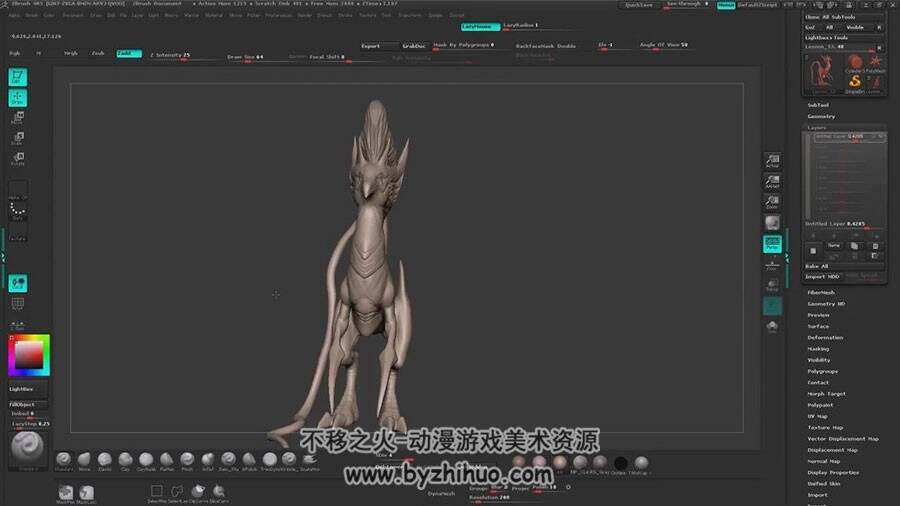Toggle the Floor grid icon

pos(773,264)
